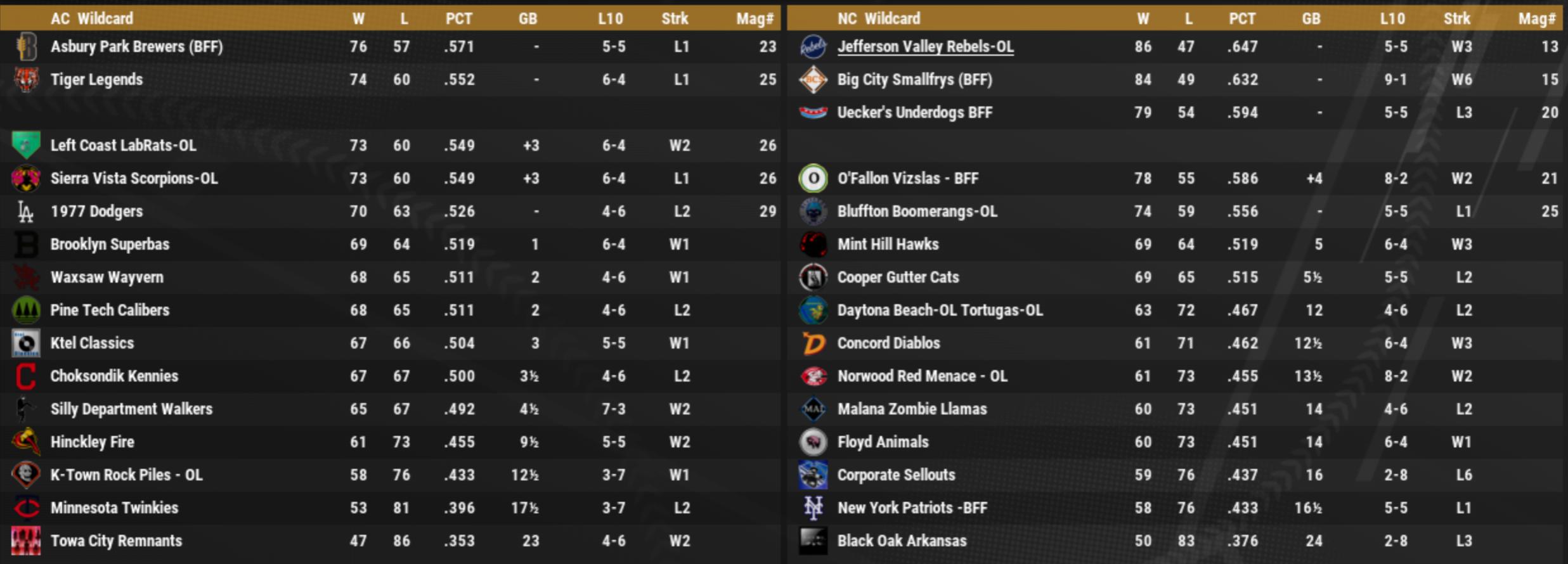
Task: Select the Uecker's Underdogs BFF team name
Action: 914,113
